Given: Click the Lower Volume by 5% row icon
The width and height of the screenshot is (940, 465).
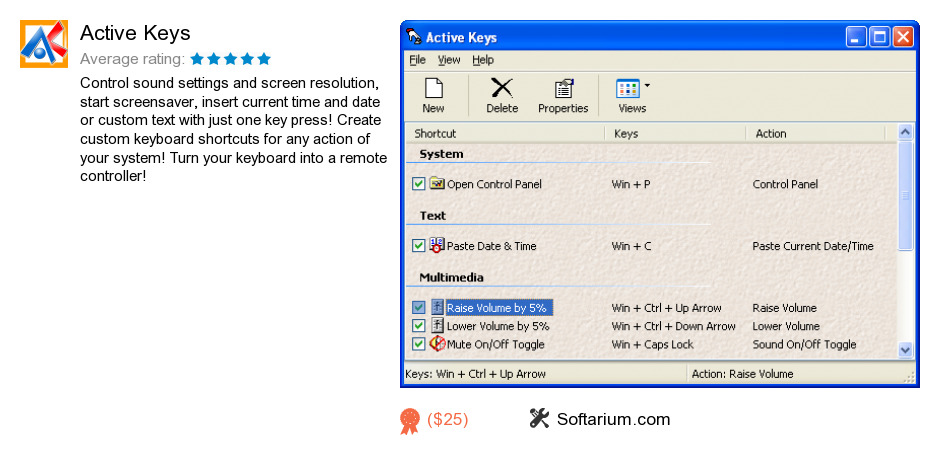Looking at the screenshot, I should (x=438, y=325).
